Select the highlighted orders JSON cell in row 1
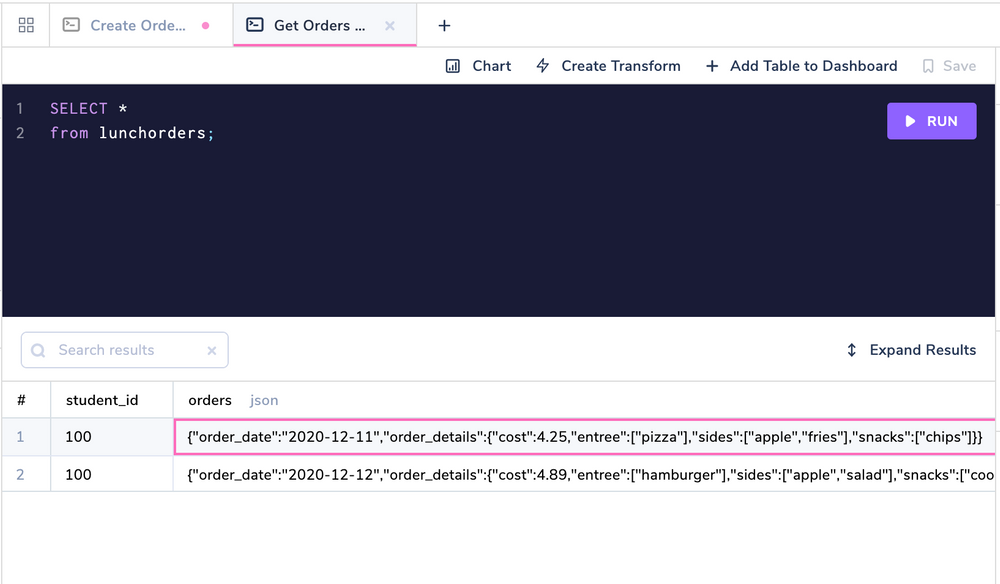 point(585,437)
